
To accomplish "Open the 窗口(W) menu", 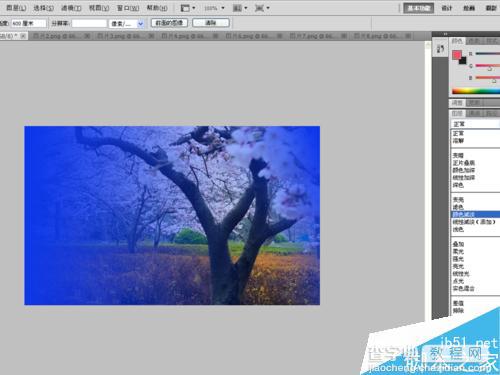I will [128, 8].
